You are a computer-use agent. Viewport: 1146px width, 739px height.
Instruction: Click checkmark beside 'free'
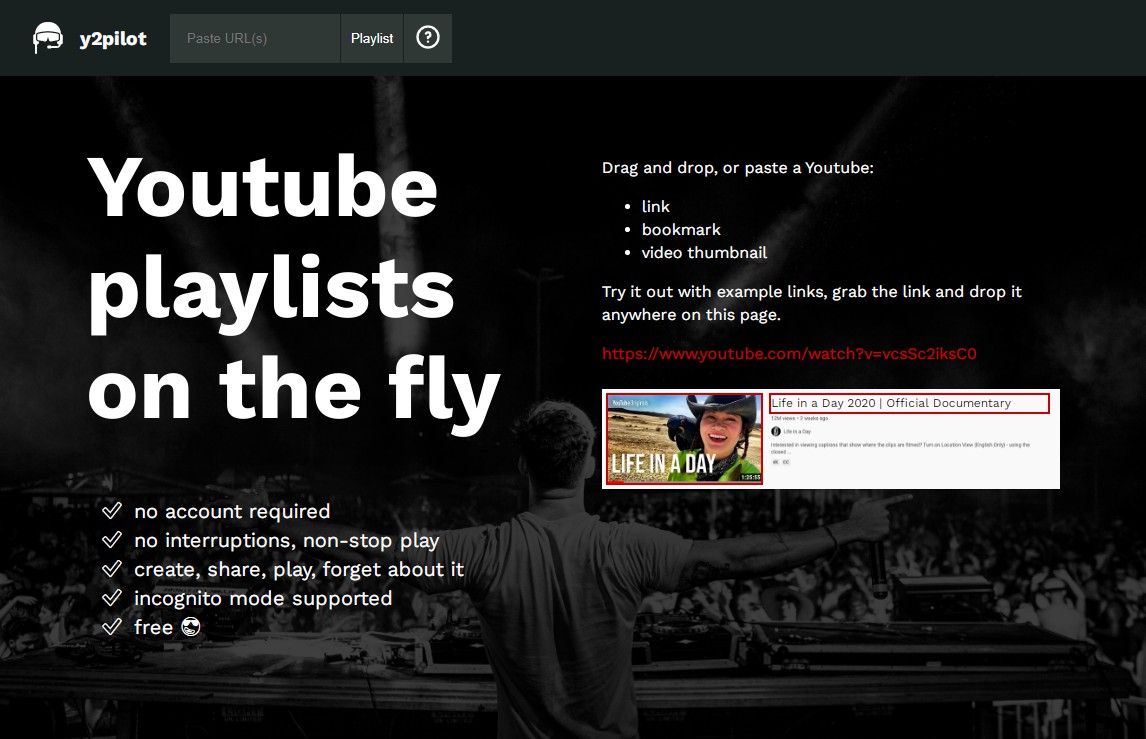coord(111,626)
